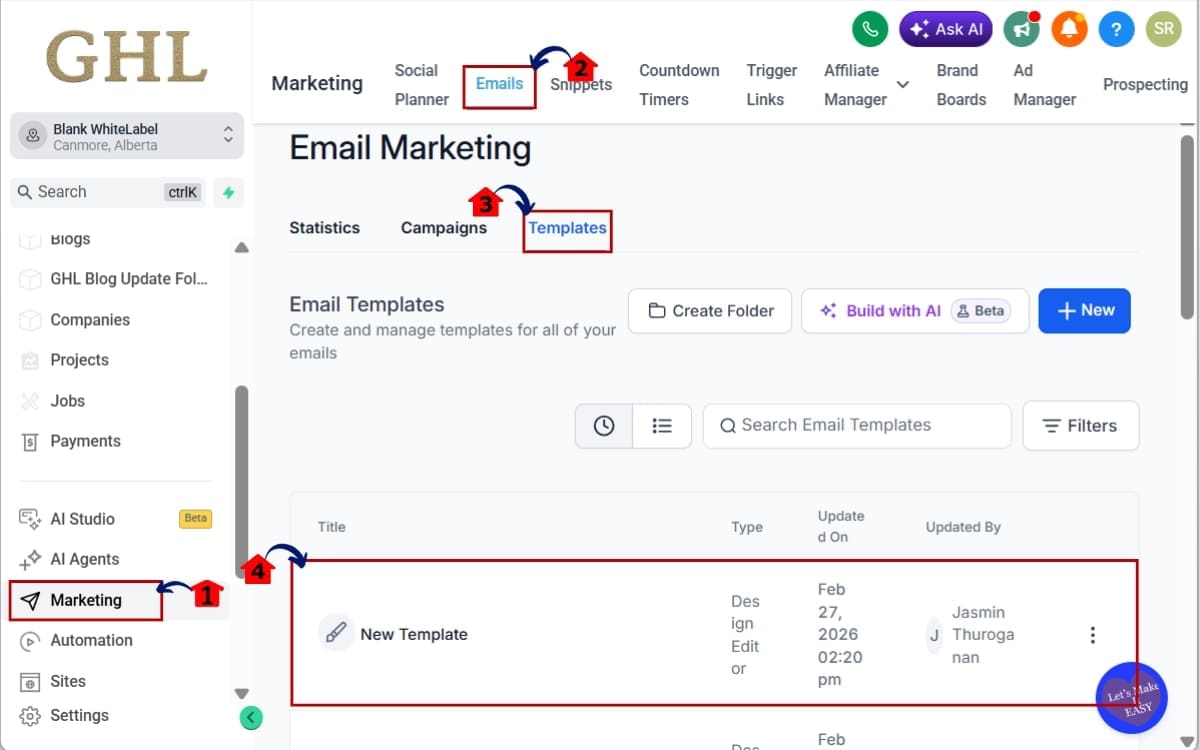
Task: Open Payments in the sidebar
Action: click(85, 441)
